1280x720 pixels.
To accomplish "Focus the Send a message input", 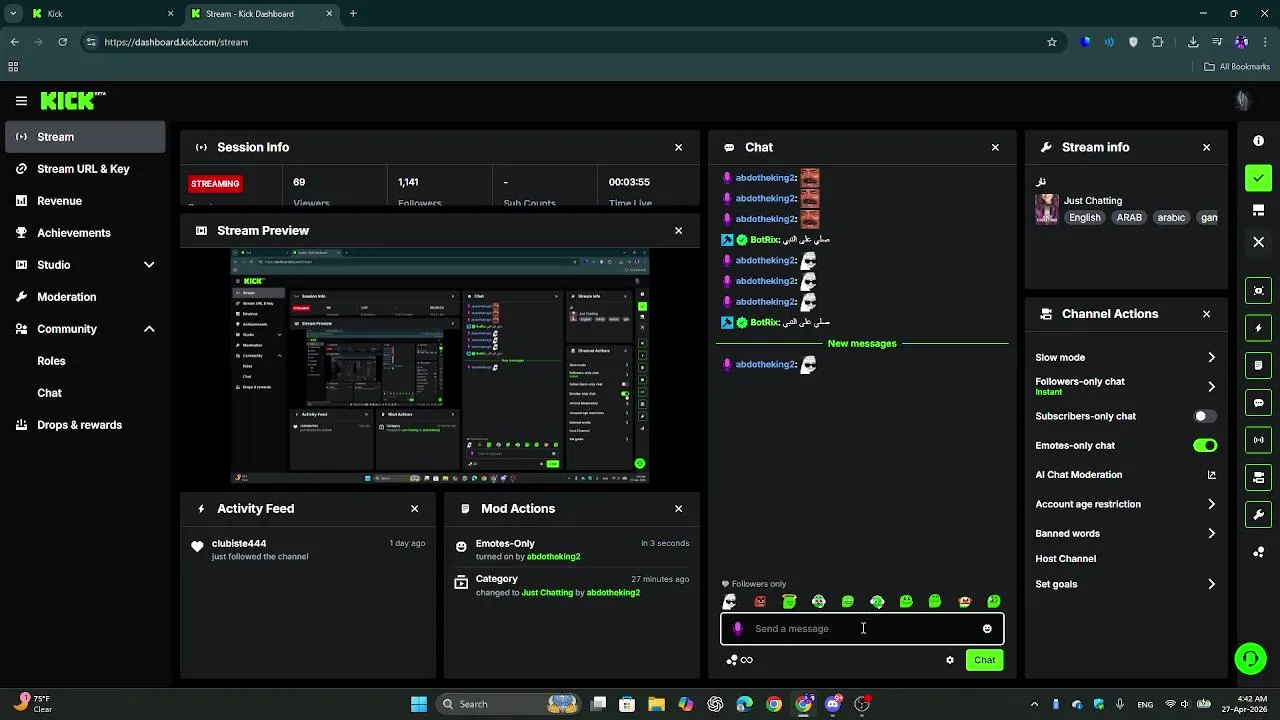I will 862,629.
